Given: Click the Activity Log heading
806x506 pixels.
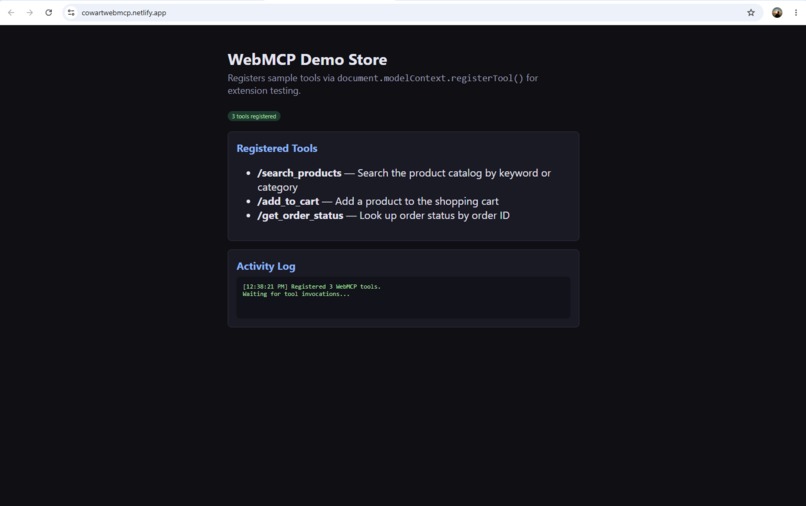Looking at the screenshot, I should pos(266,266).
